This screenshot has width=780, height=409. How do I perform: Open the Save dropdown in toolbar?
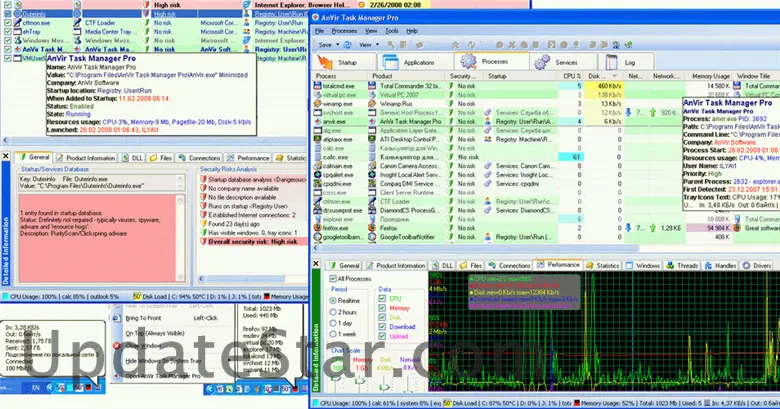336,45
